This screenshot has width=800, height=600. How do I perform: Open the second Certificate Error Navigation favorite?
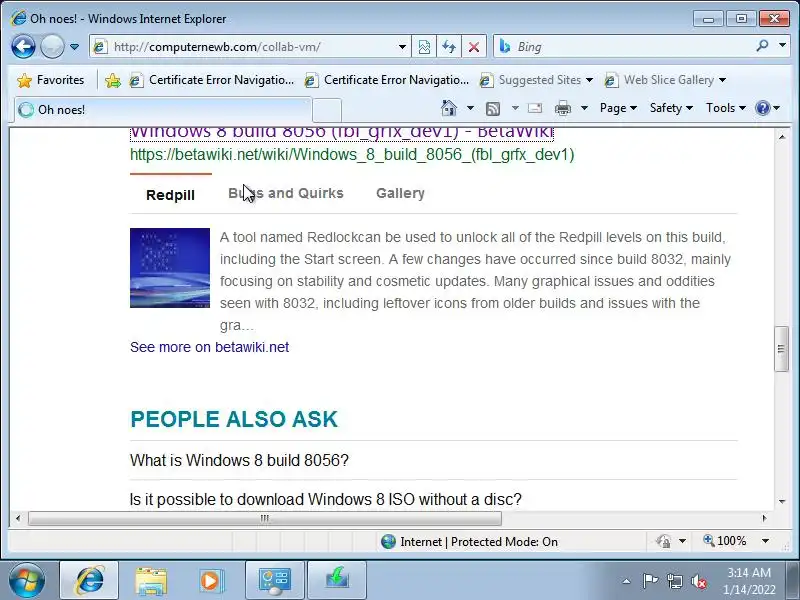(x=387, y=80)
